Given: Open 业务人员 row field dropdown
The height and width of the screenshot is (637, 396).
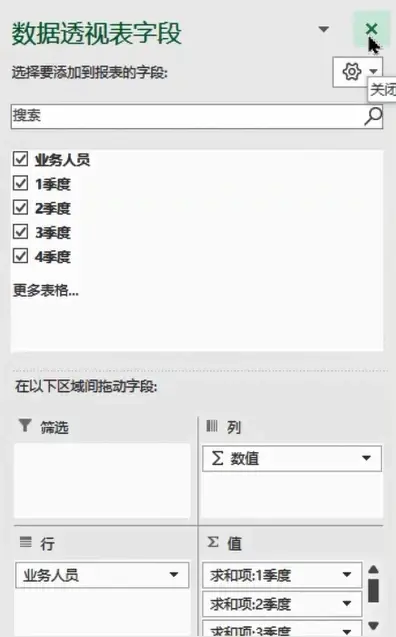Looking at the screenshot, I should coord(174,575).
